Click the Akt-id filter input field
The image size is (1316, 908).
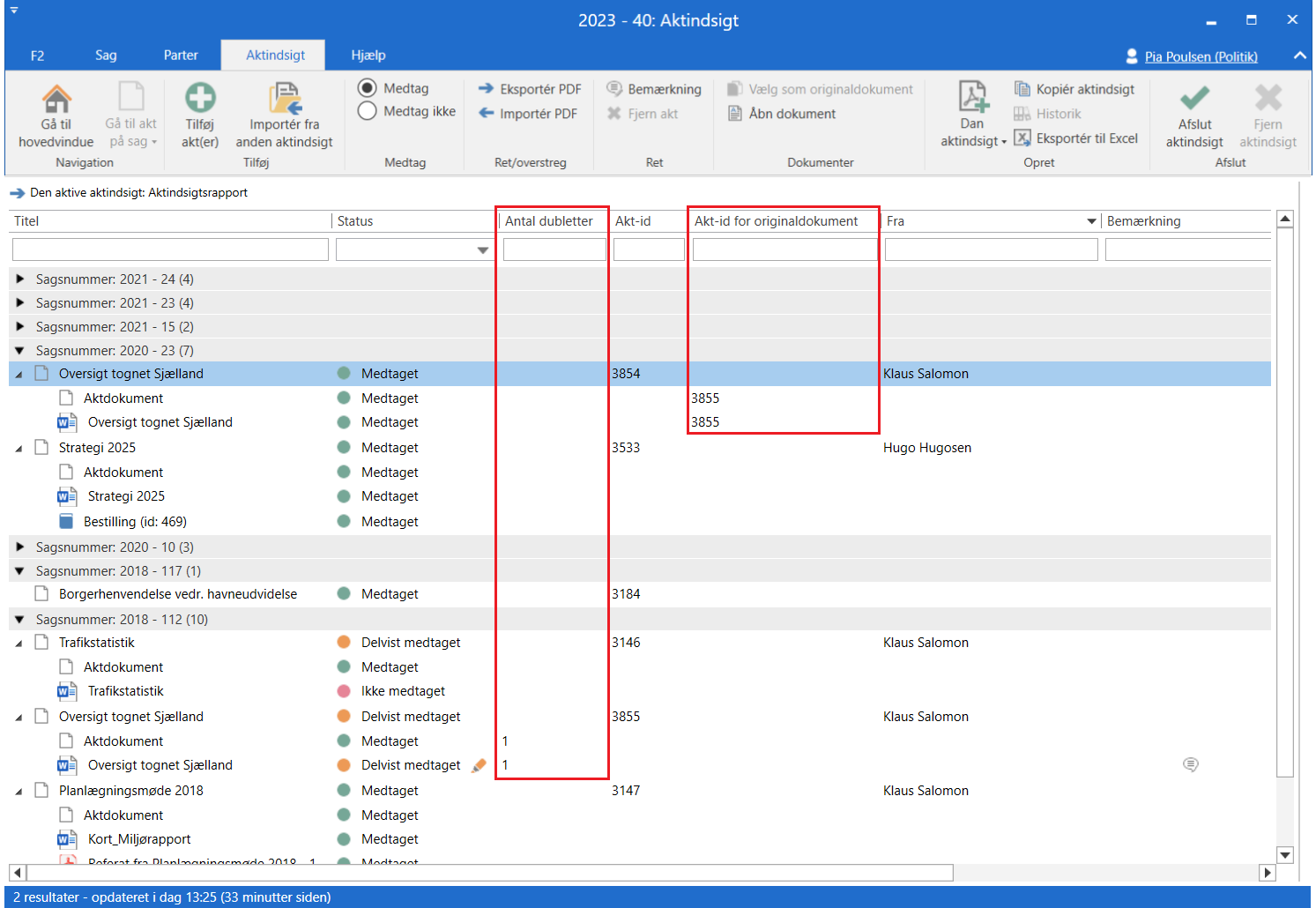click(x=649, y=249)
